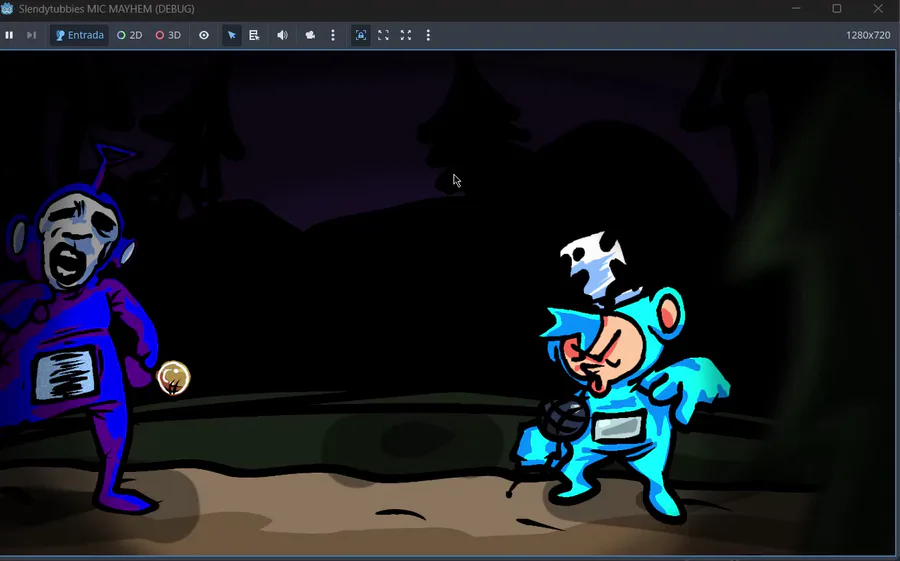The height and width of the screenshot is (561, 900).
Task: Click the list select mode icon
Action: click(x=254, y=35)
